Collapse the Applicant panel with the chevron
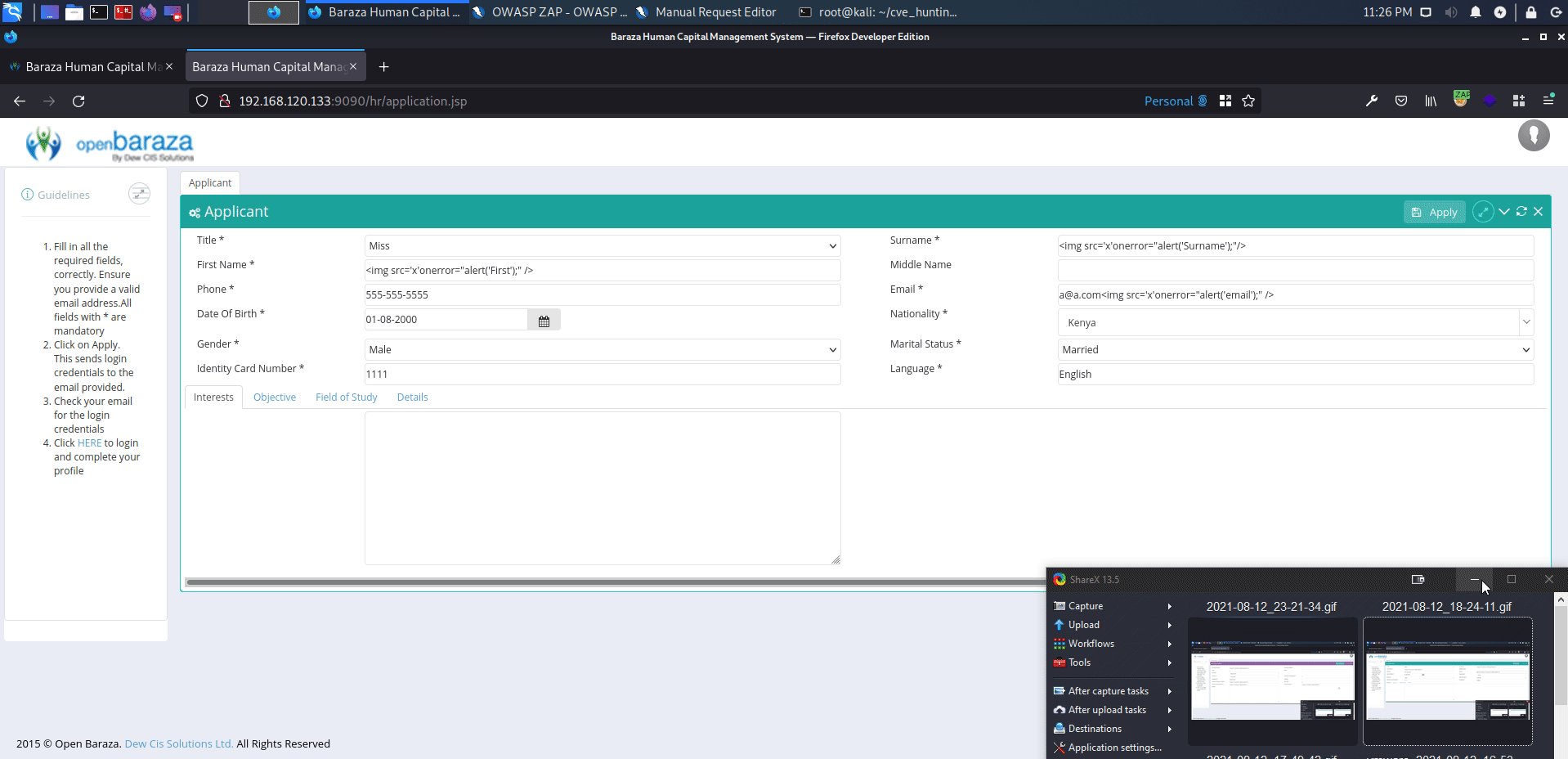The width and height of the screenshot is (1568, 759). (1504, 212)
